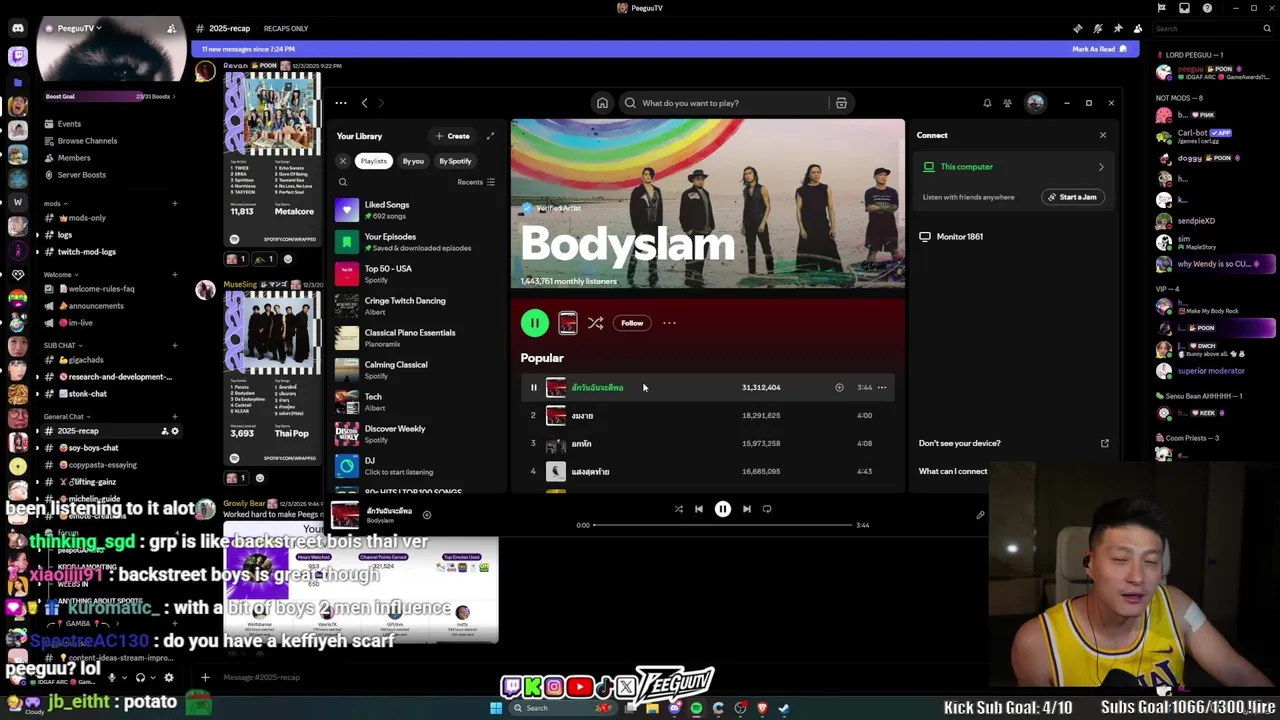Select the Playlists filter chip

pyautogui.click(x=373, y=161)
